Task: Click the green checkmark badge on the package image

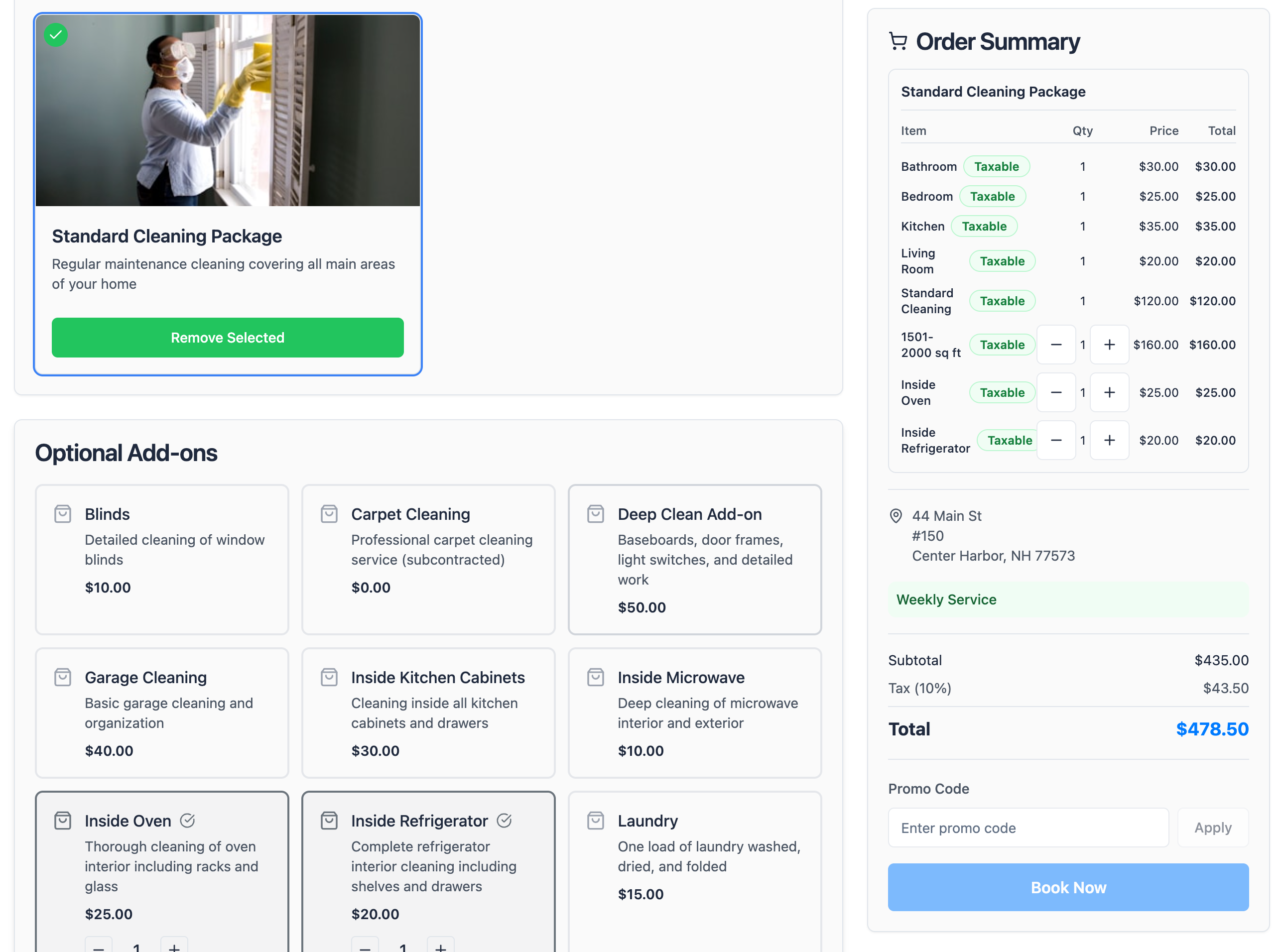Action: coord(55,35)
